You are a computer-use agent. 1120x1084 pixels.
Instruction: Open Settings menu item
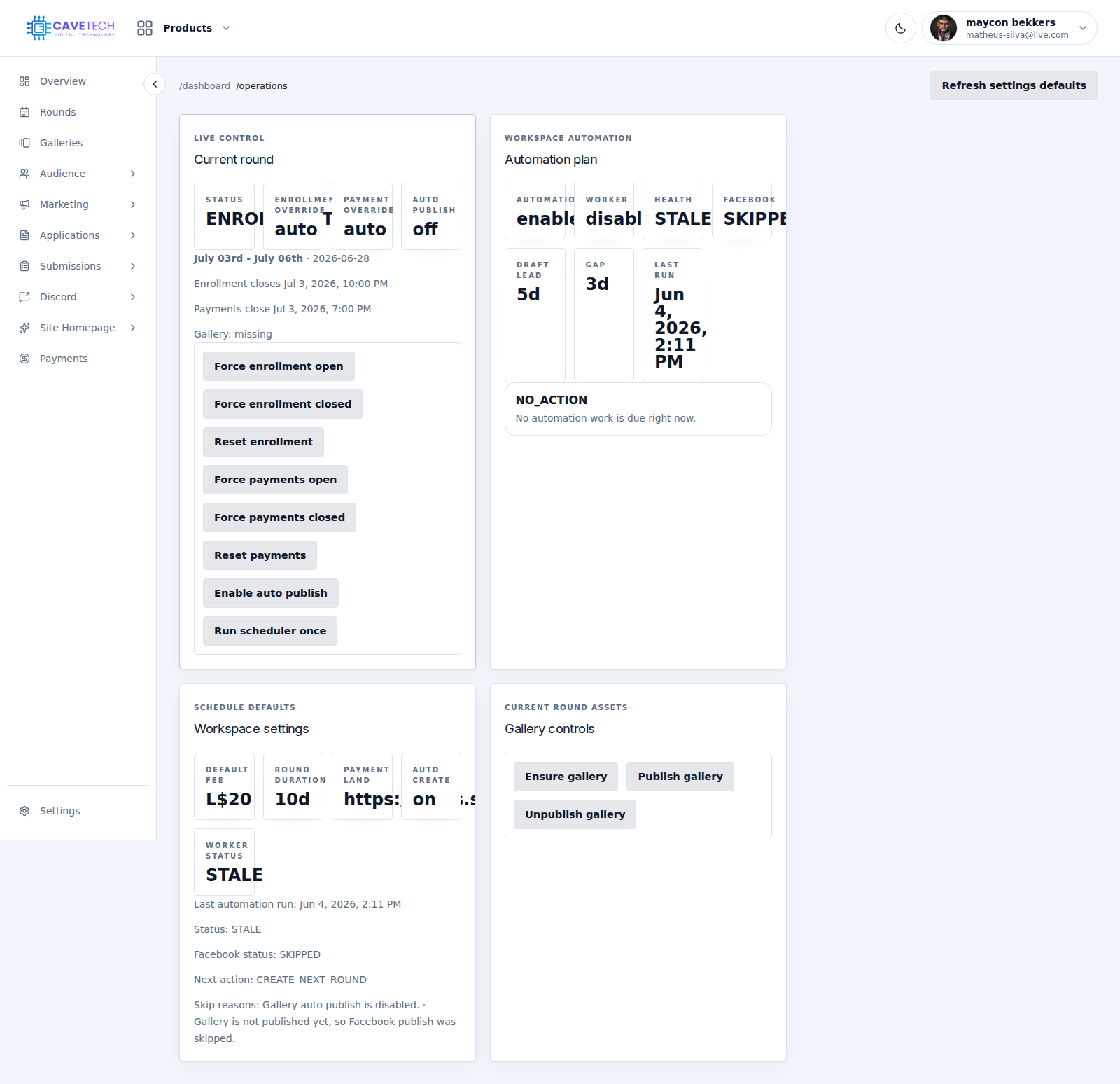pos(78,811)
